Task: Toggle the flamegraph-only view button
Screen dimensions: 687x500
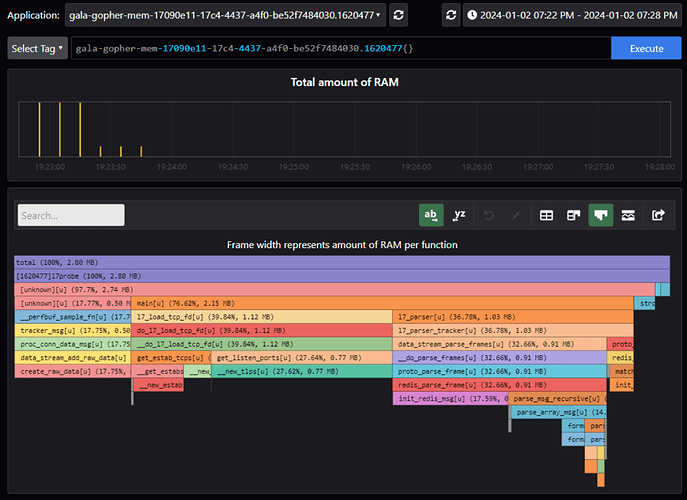Action: tap(601, 214)
